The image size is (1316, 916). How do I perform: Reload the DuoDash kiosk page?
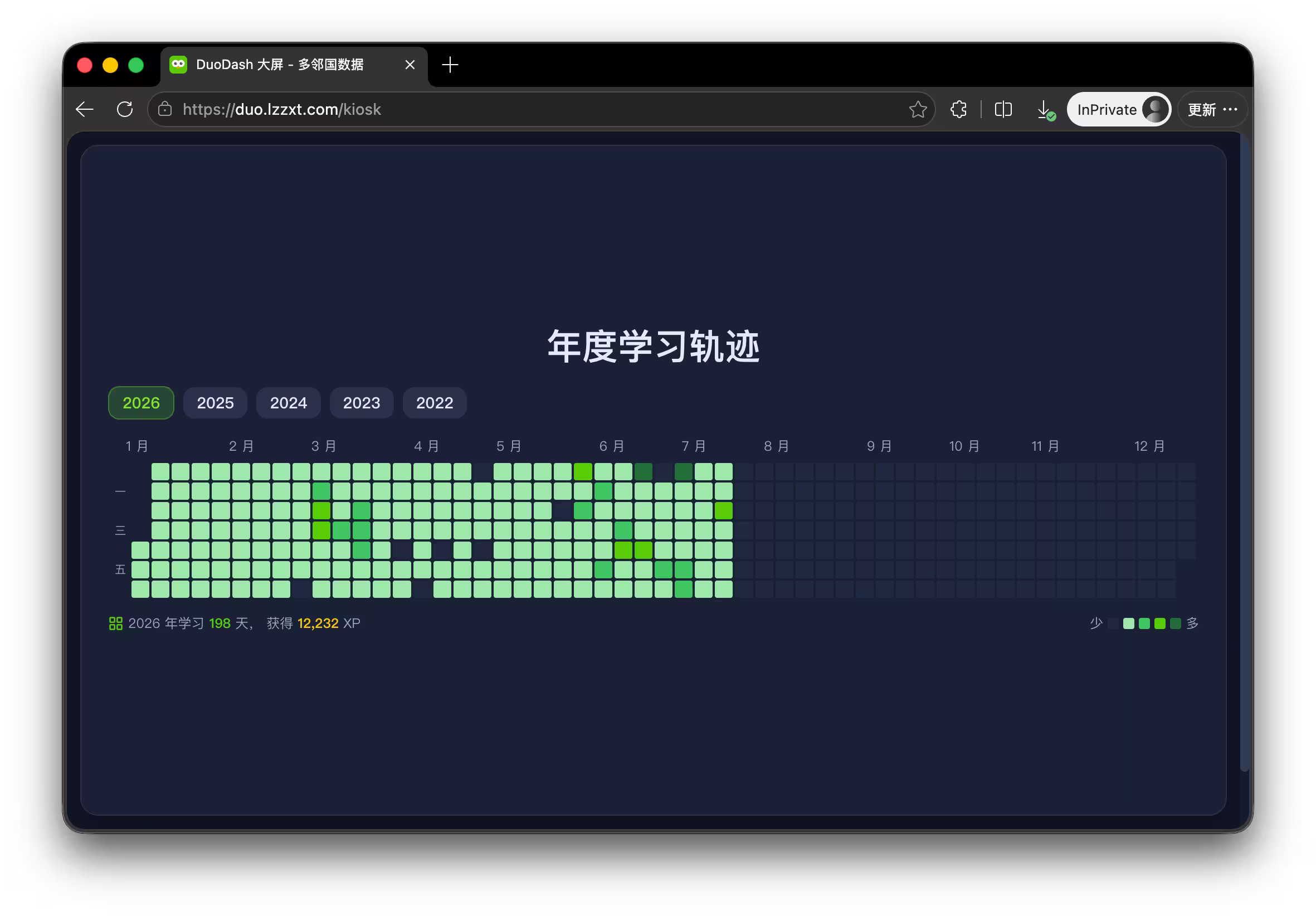124,109
